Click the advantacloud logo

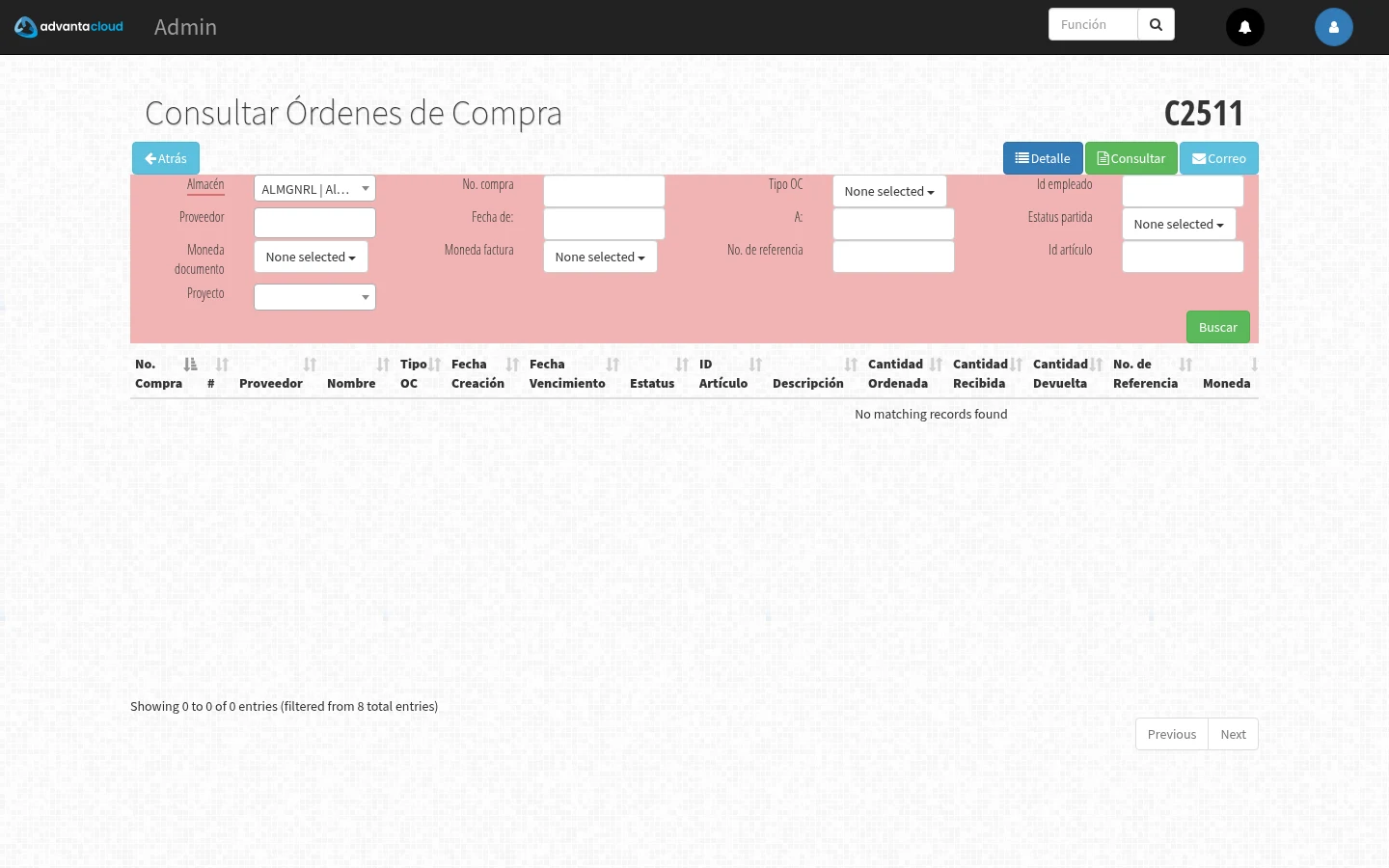click(68, 27)
